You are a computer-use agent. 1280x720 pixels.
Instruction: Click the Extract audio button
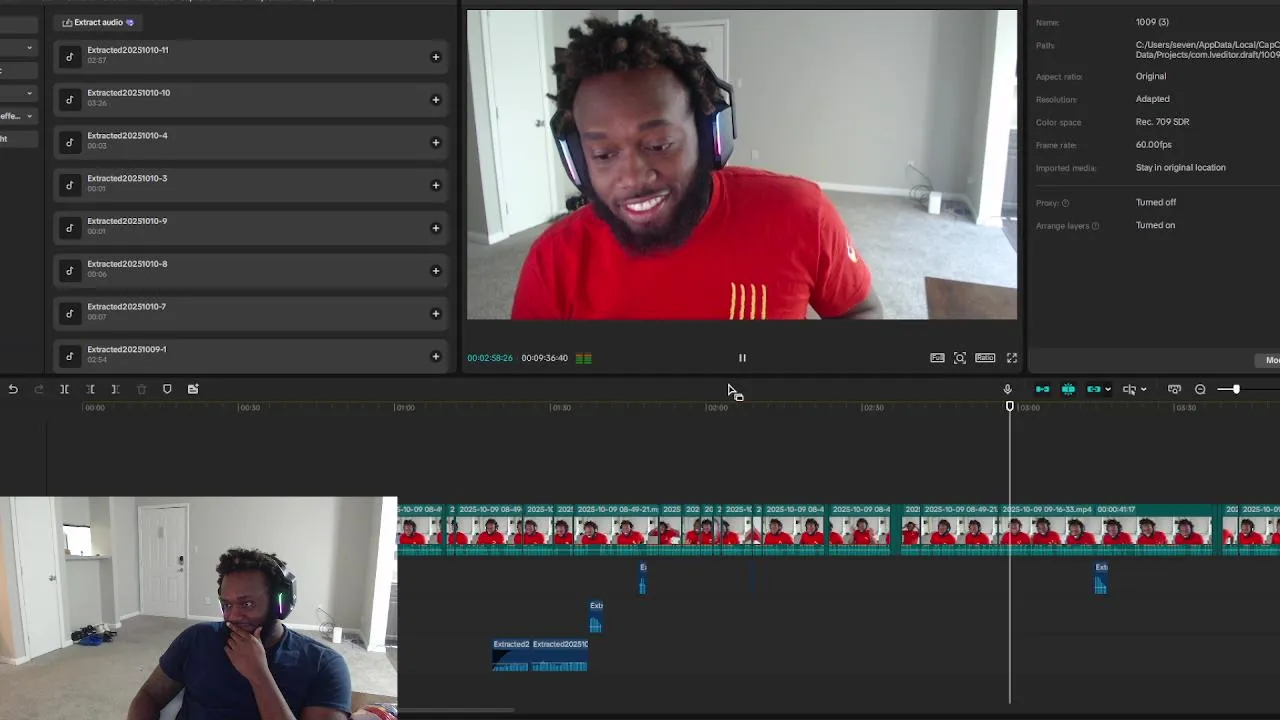[x=98, y=22]
